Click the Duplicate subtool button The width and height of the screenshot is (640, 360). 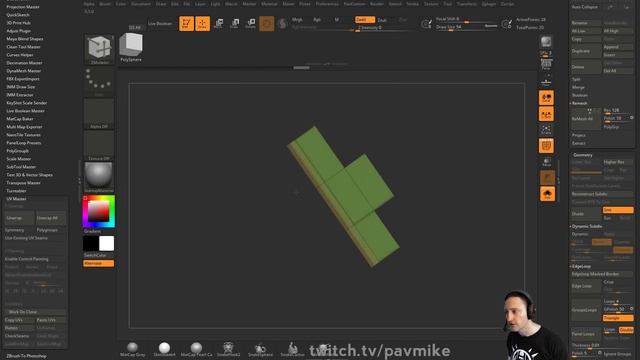click(586, 51)
